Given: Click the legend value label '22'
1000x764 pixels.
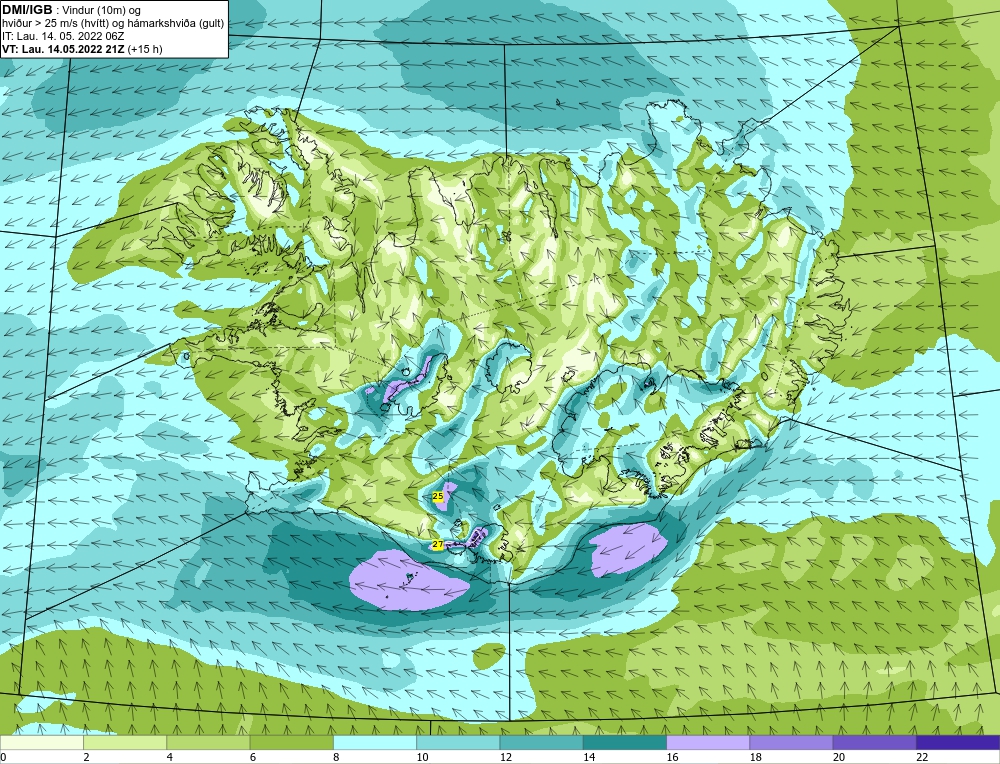Looking at the screenshot, I should (922, 757).
